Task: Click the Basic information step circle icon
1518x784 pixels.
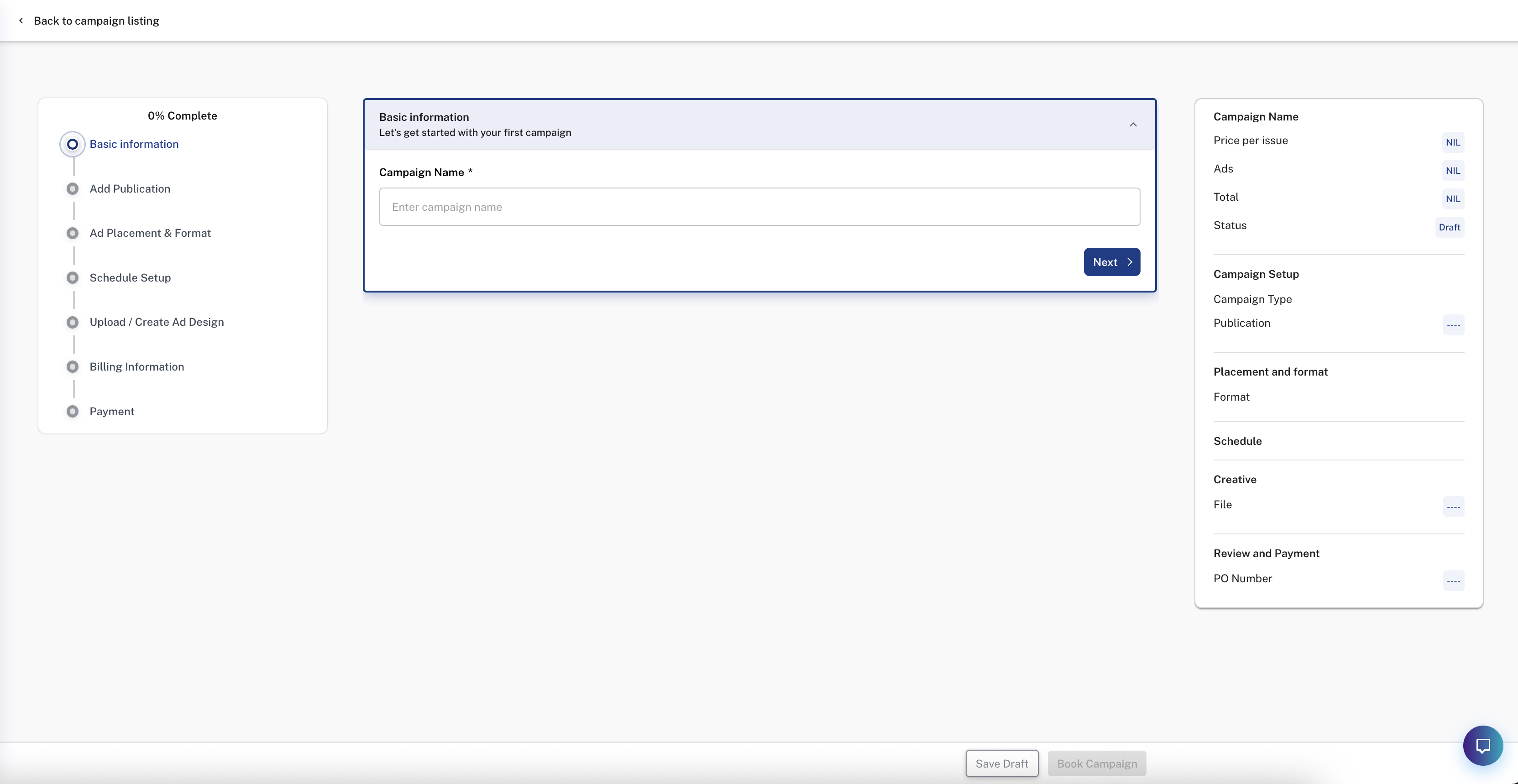Action: tap(73, 144)
